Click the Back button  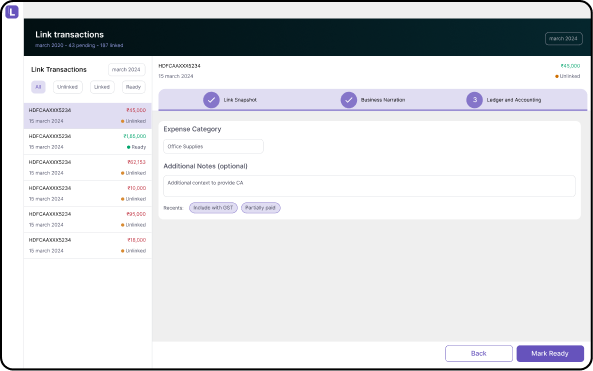[479, 354]
